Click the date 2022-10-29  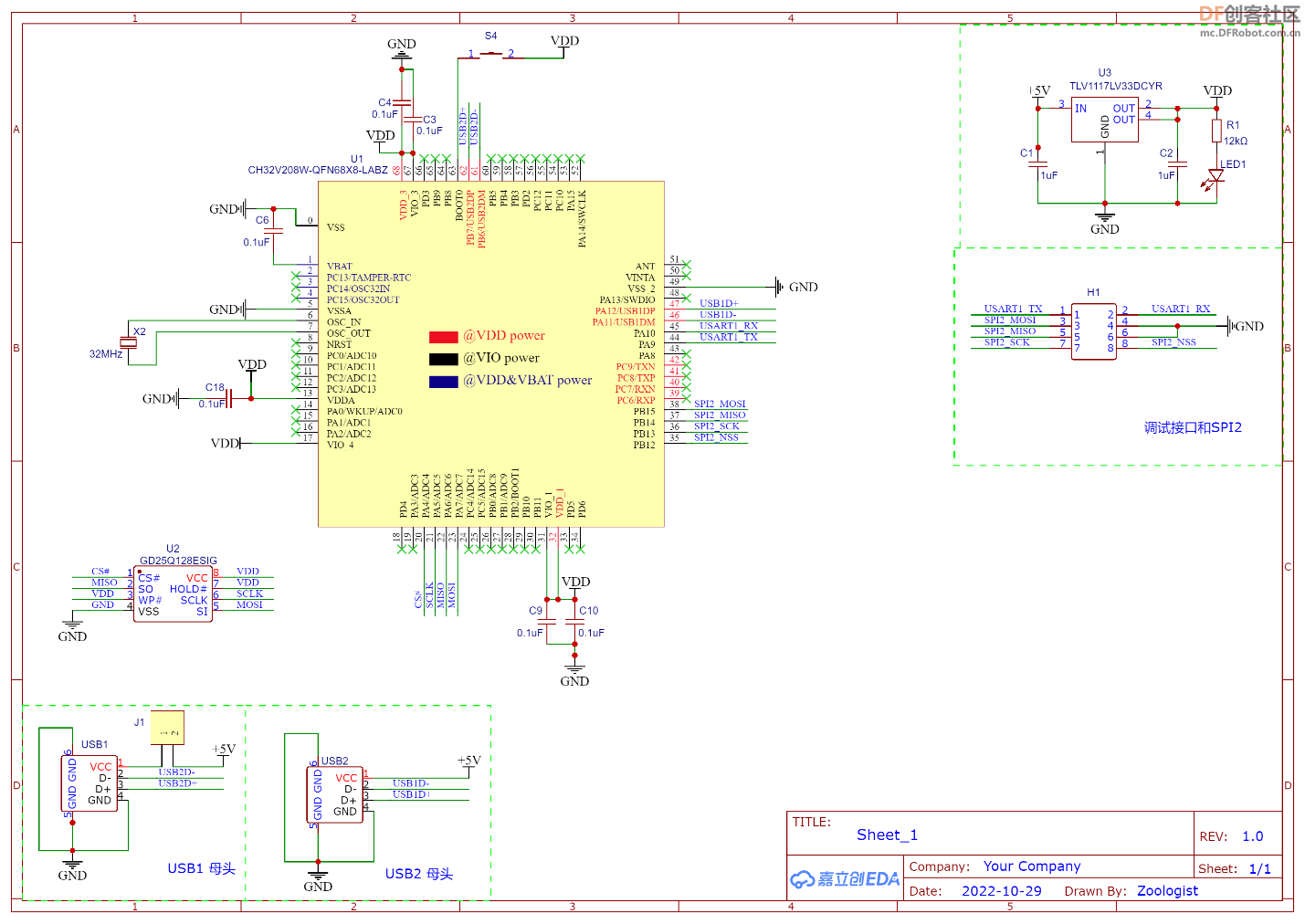point(1001,891)
